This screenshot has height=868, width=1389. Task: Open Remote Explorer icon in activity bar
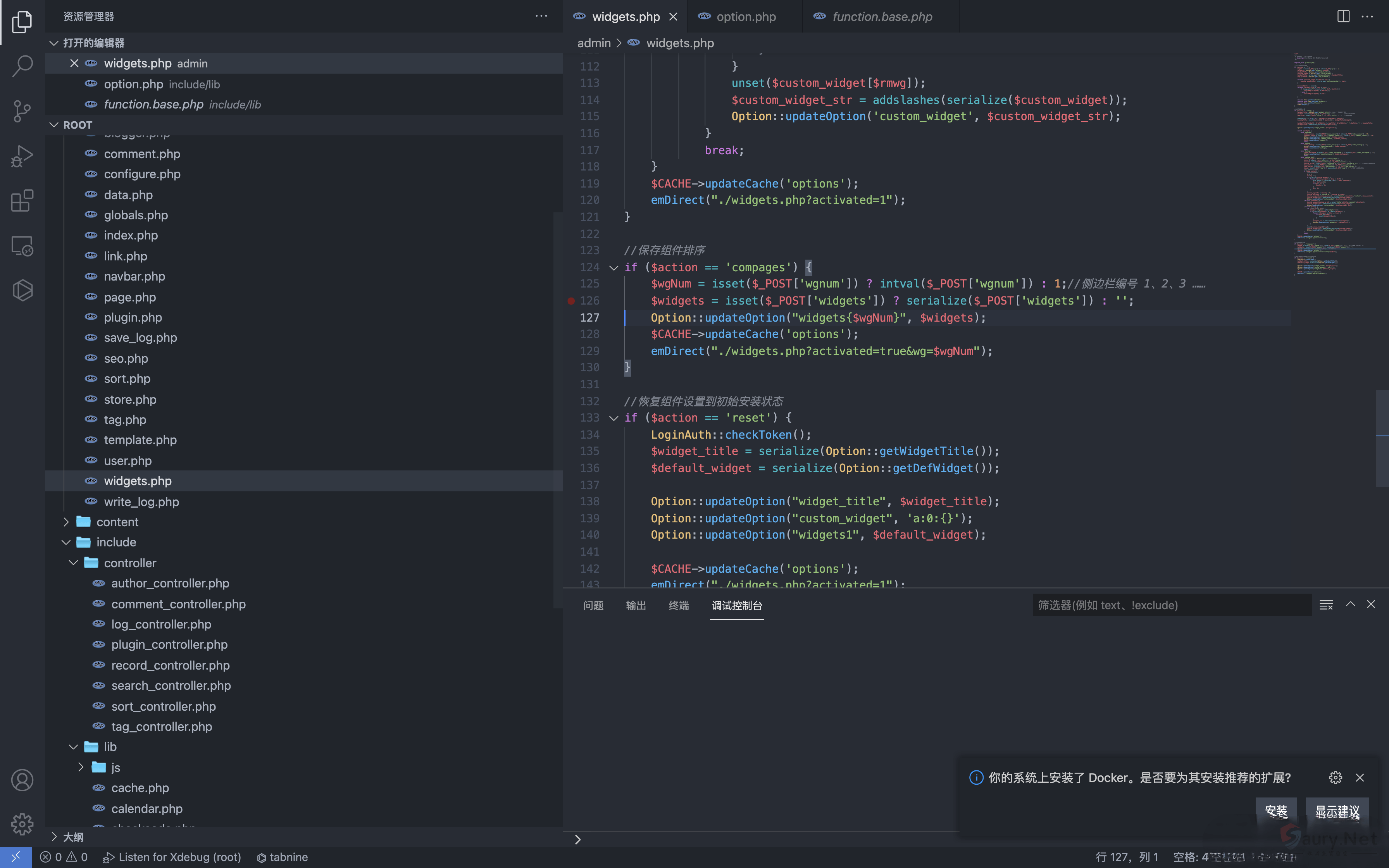click(x=22, y=246)
